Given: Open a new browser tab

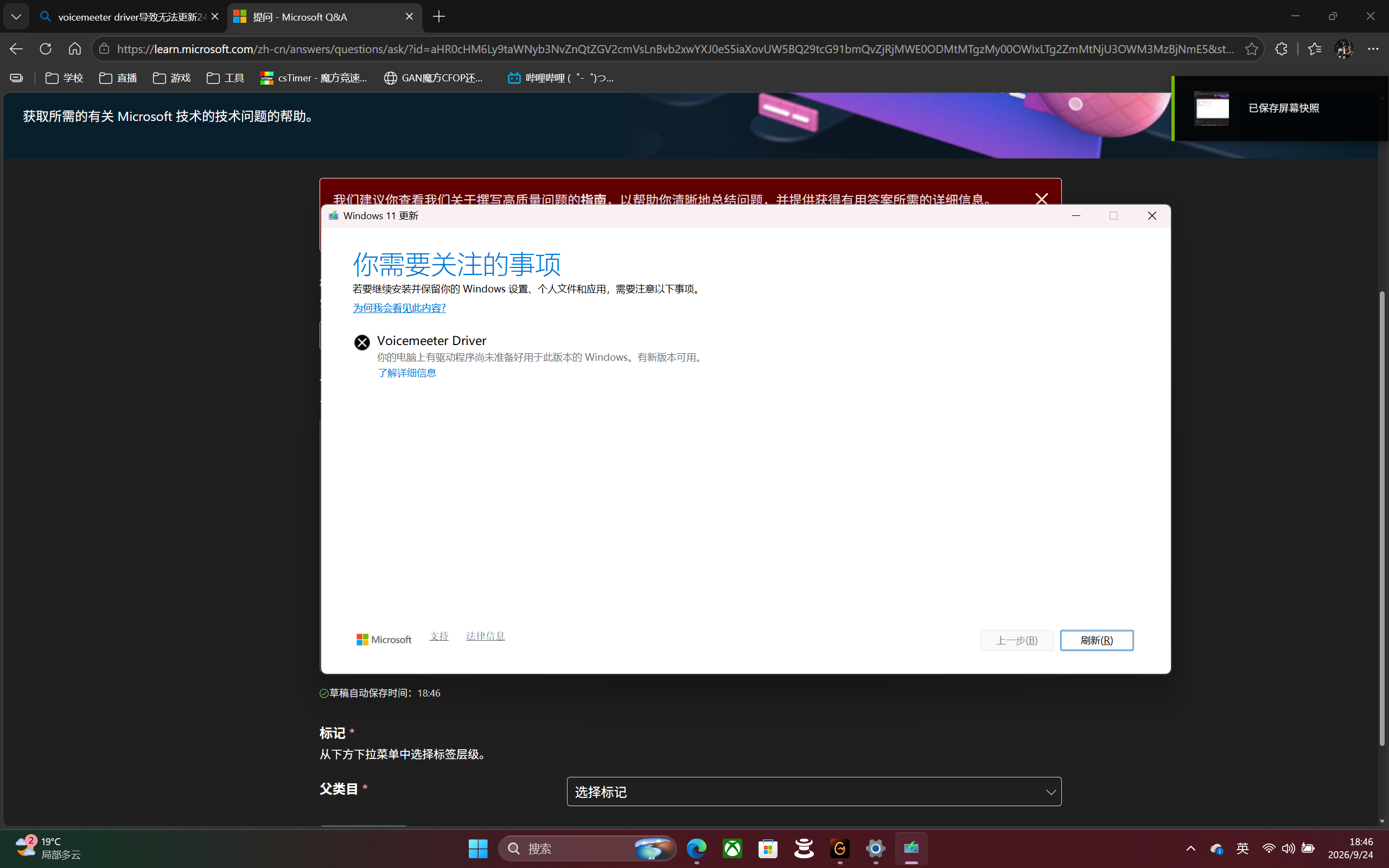Looking at the screenshot, I should 439,17.
